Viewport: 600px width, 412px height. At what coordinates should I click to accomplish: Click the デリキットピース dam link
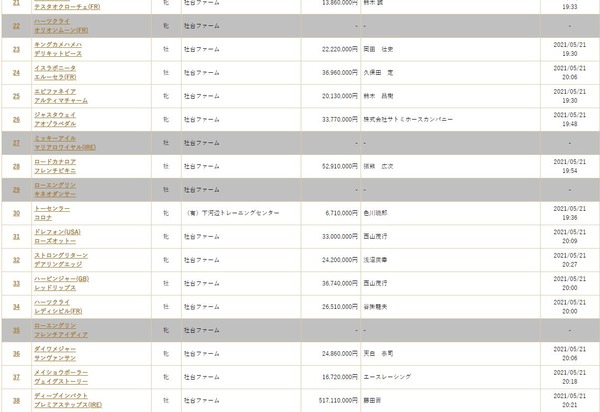(58, 54)
